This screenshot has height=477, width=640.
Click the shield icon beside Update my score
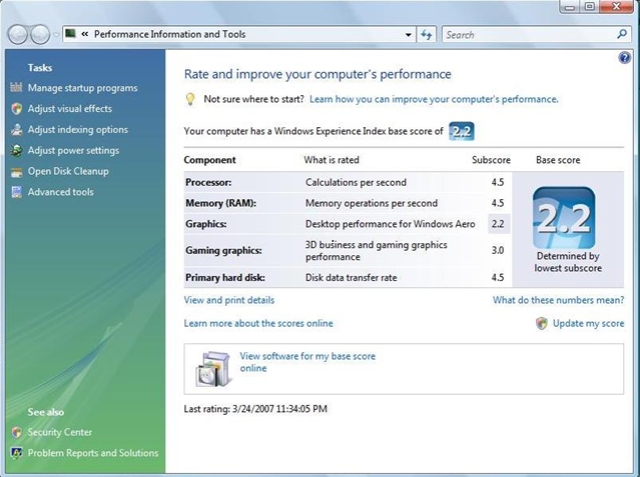[542, 324]
